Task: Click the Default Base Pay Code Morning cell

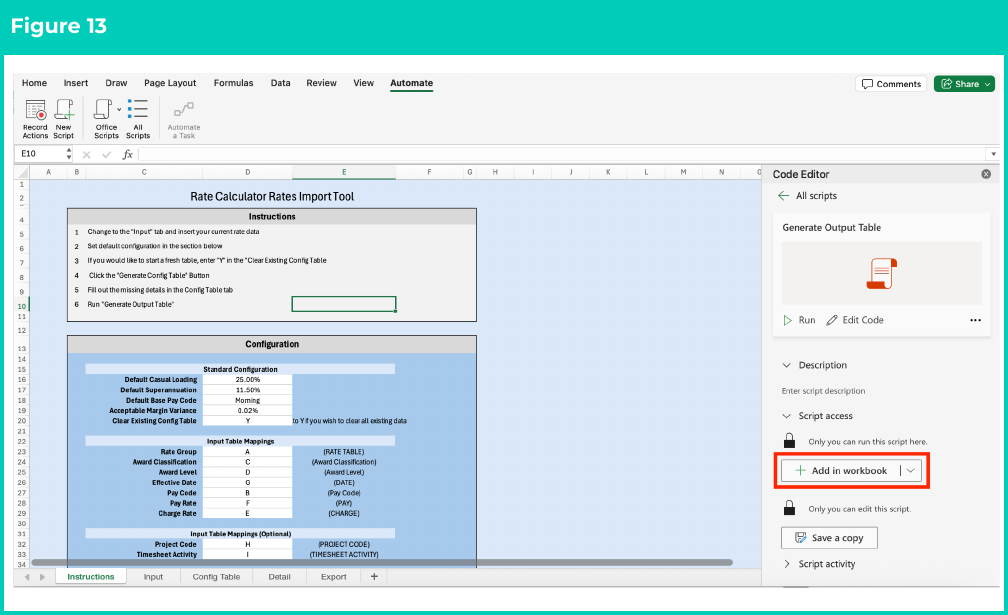Action: point(248,400)
